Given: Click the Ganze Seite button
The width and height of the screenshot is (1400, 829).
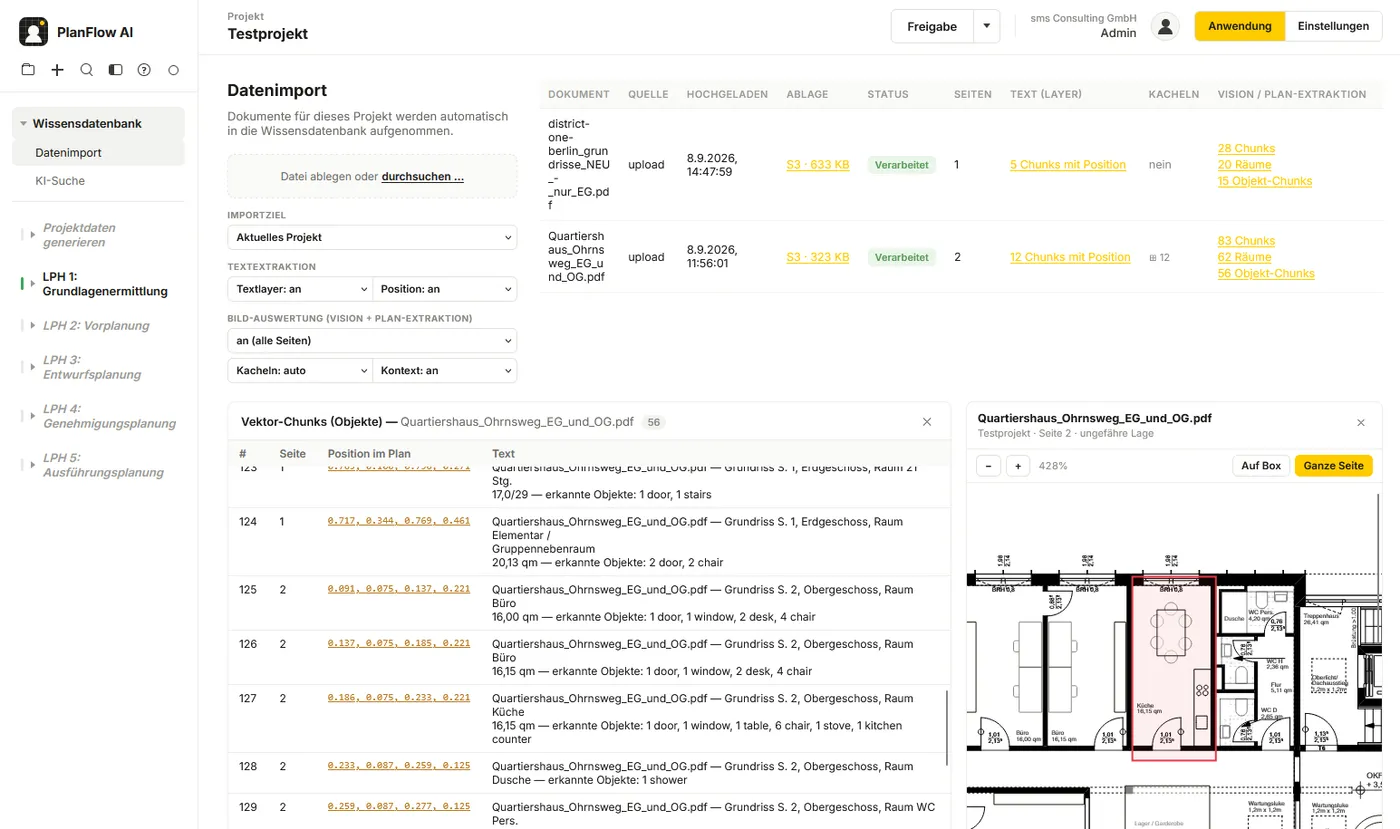Looking at the screenshot, I should tap(1333, 466).
